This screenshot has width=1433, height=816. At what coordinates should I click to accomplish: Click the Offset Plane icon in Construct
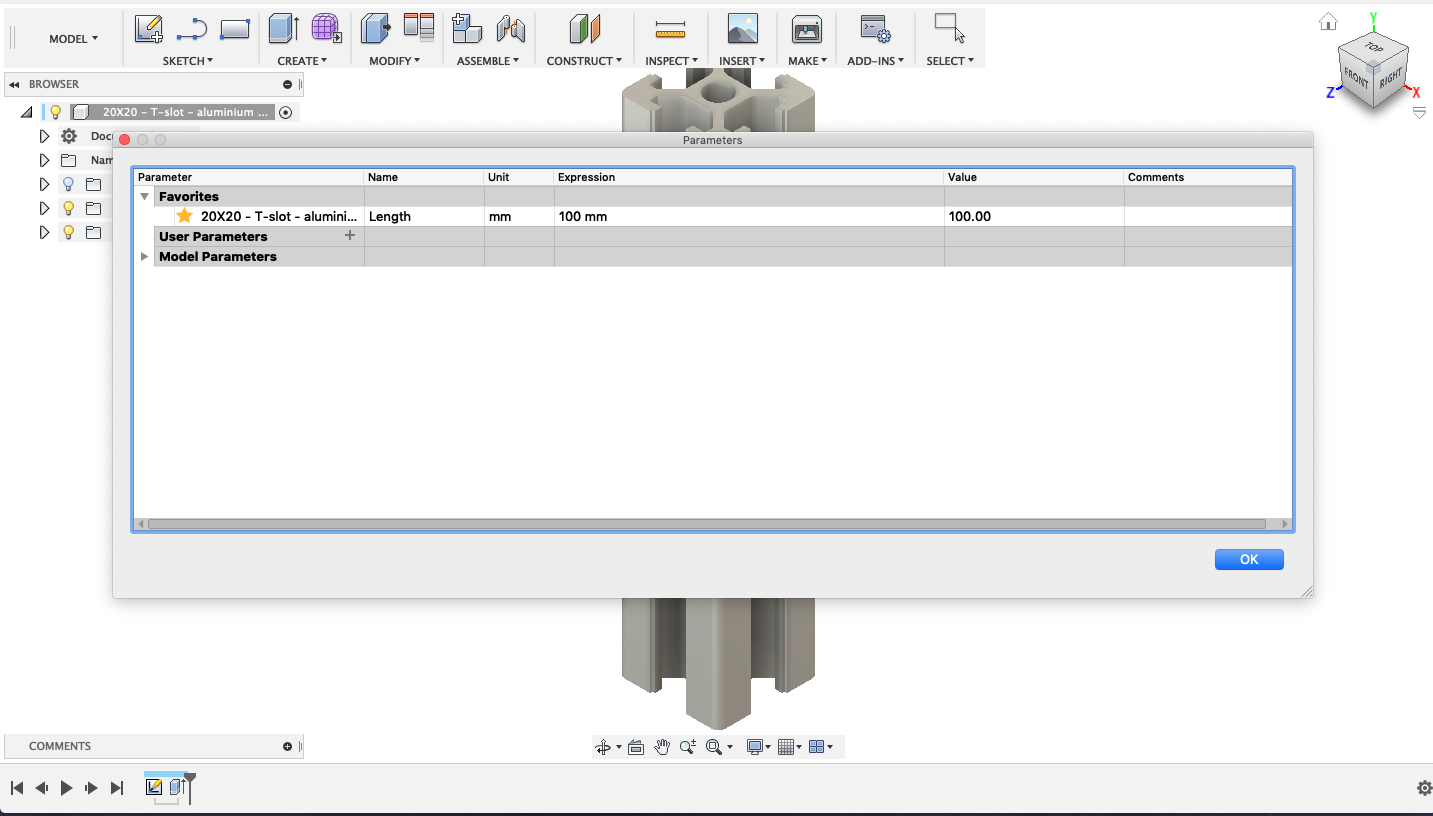tap(584, 29)
